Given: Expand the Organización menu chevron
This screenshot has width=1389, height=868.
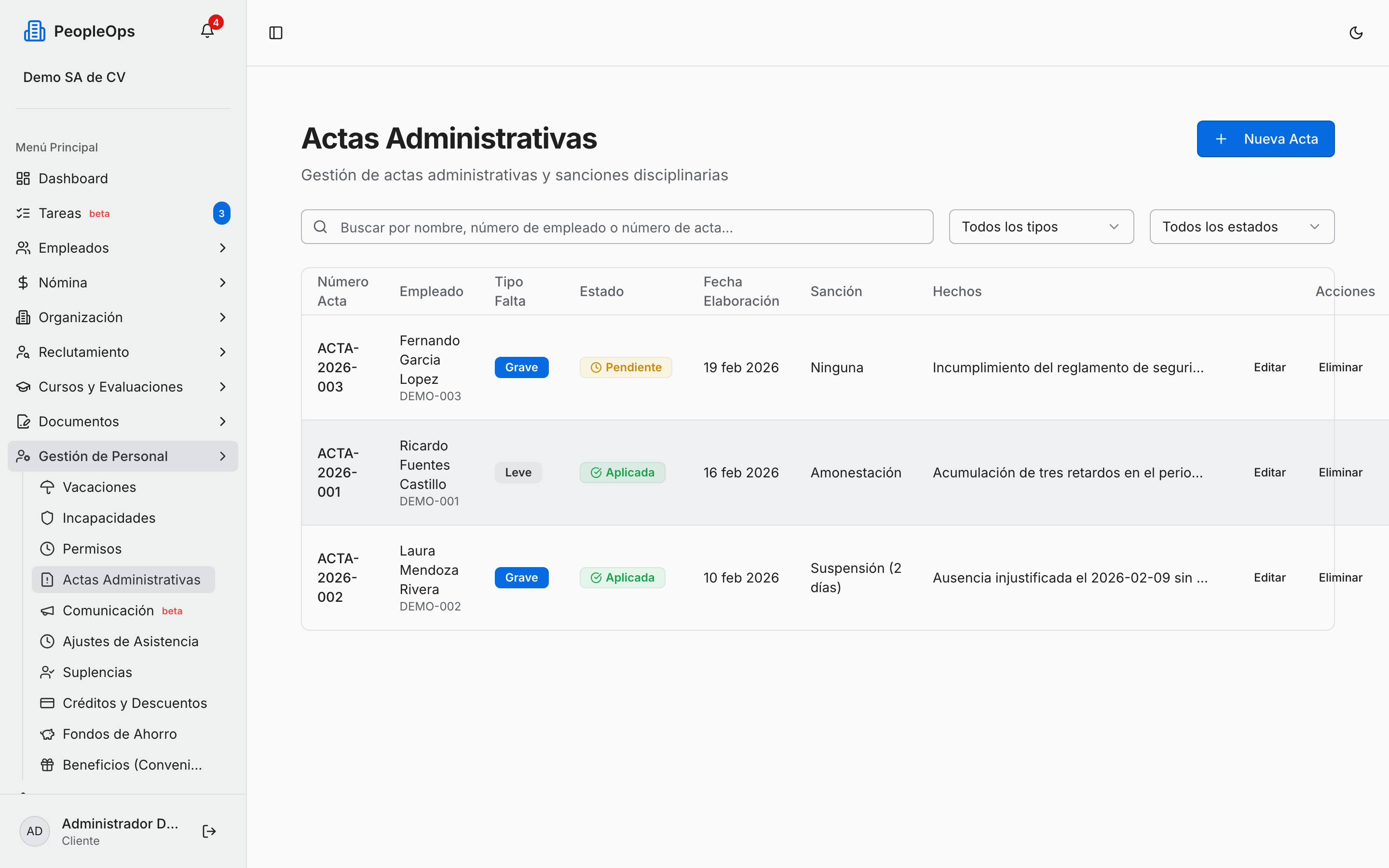Looking at the screenshot, I should coord(223,317).
